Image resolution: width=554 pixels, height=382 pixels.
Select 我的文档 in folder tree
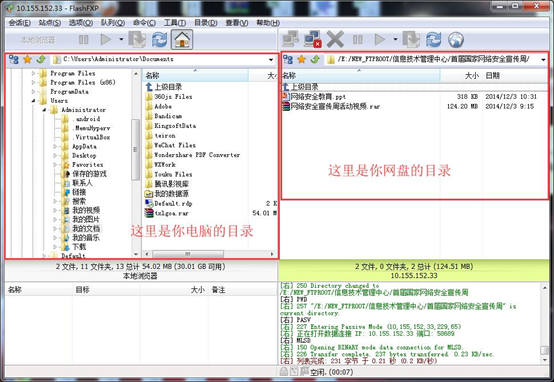coord(86,228)
